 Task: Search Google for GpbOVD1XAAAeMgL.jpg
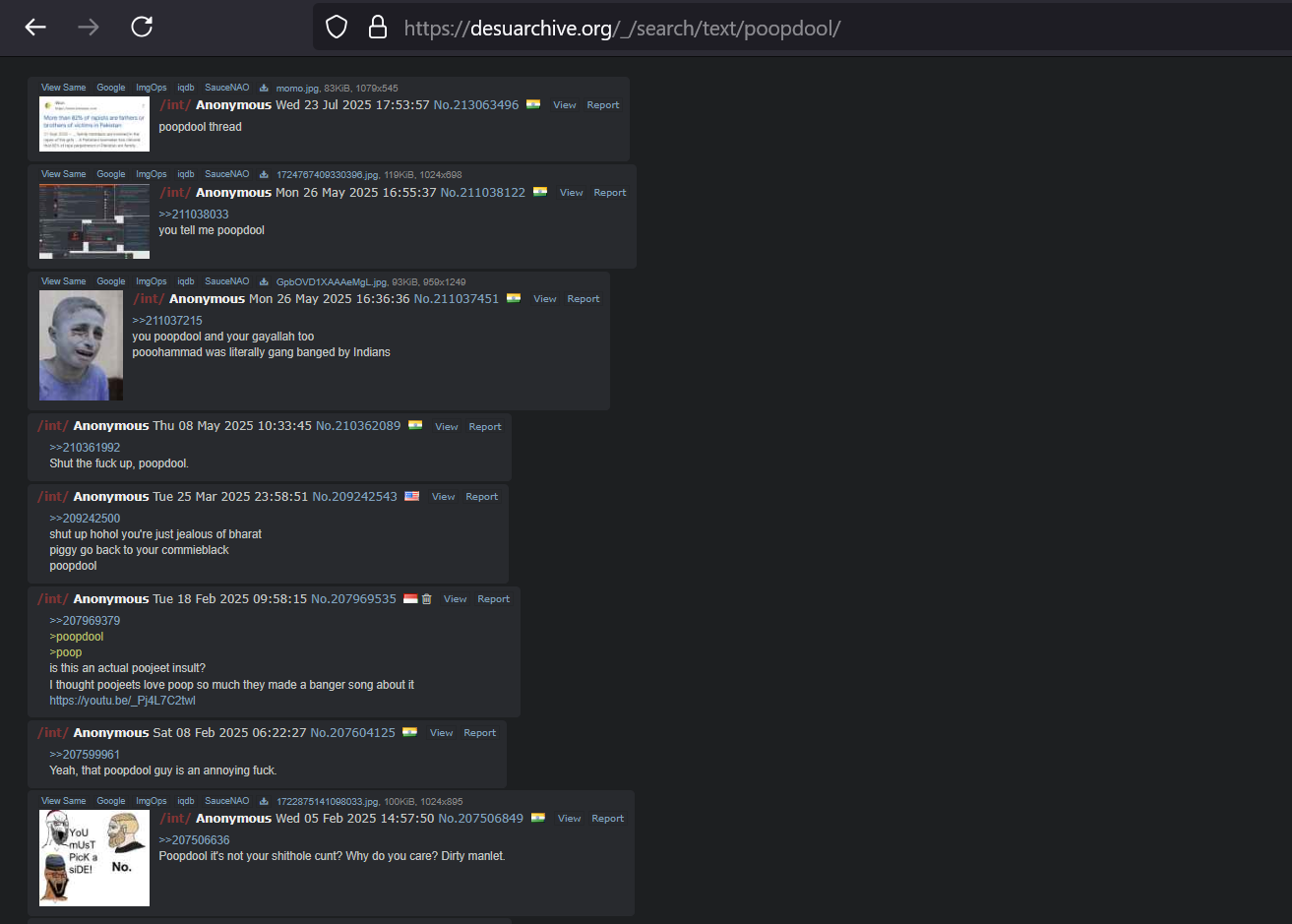pos(111,281)
